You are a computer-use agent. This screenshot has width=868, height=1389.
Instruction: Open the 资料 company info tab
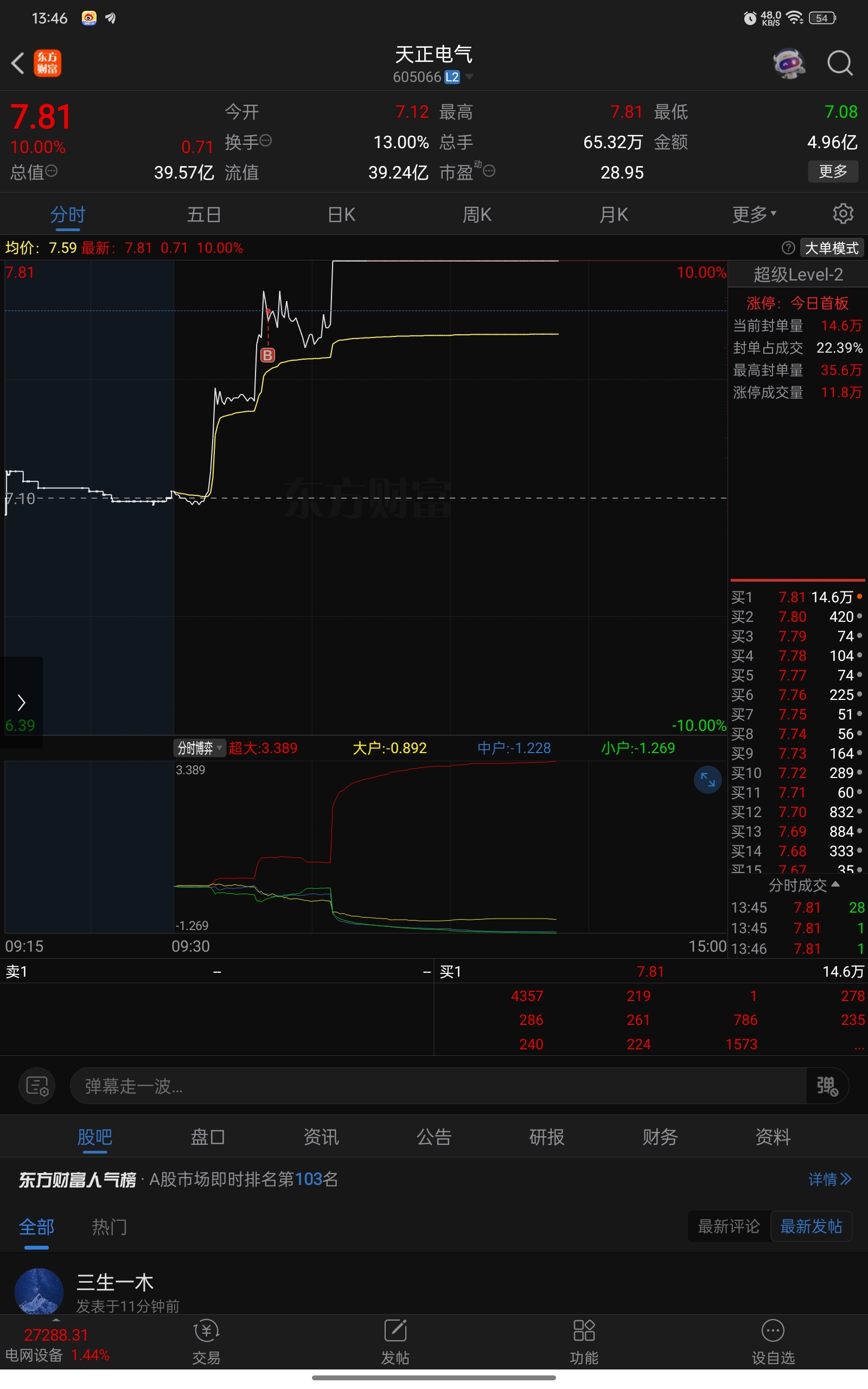[773, 1137]
